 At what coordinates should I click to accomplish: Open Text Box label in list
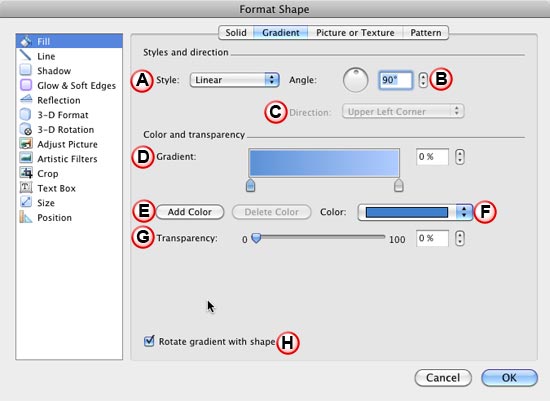56,188
